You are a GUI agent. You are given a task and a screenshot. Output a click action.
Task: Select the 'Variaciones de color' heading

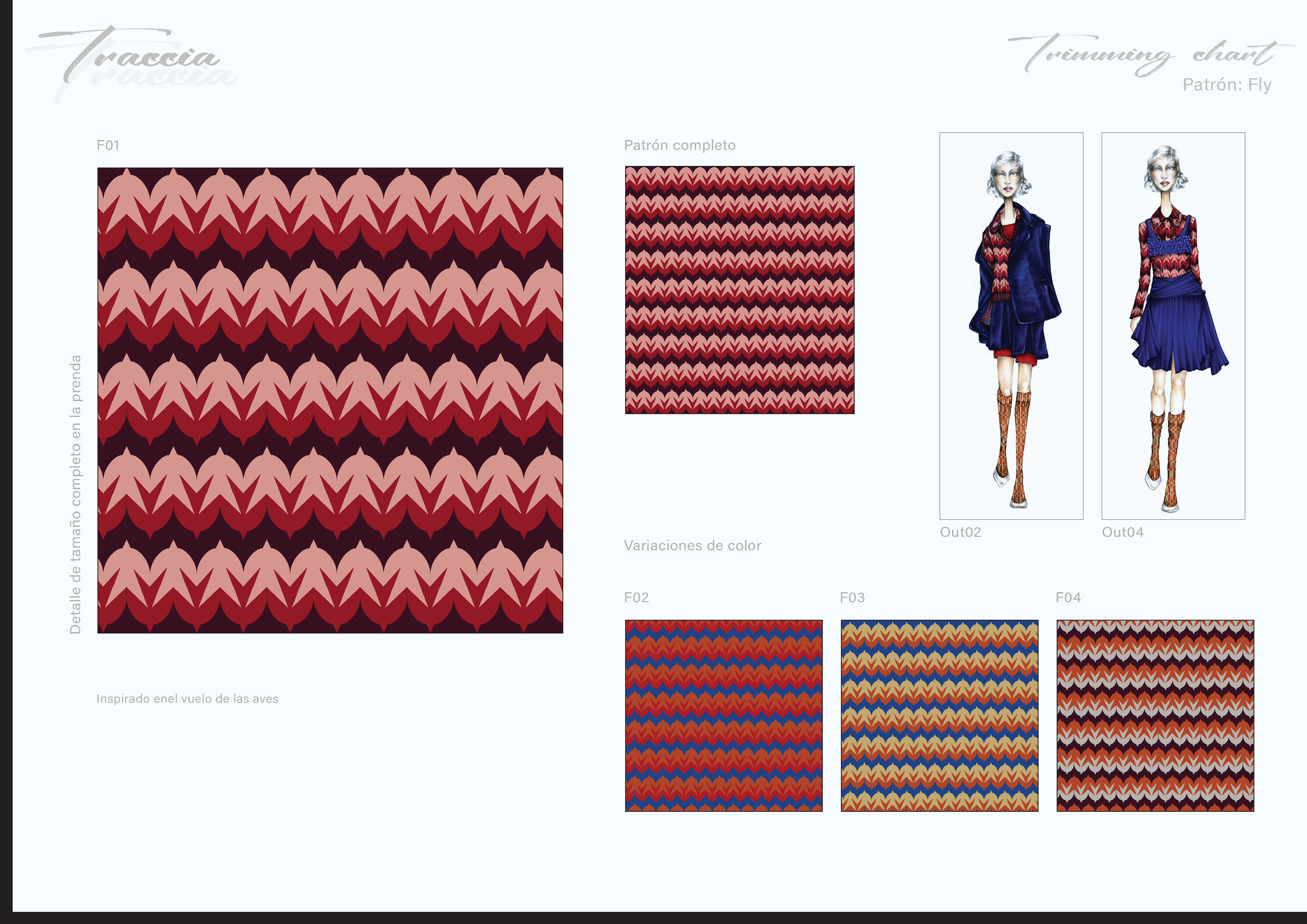tap(692, 546)
